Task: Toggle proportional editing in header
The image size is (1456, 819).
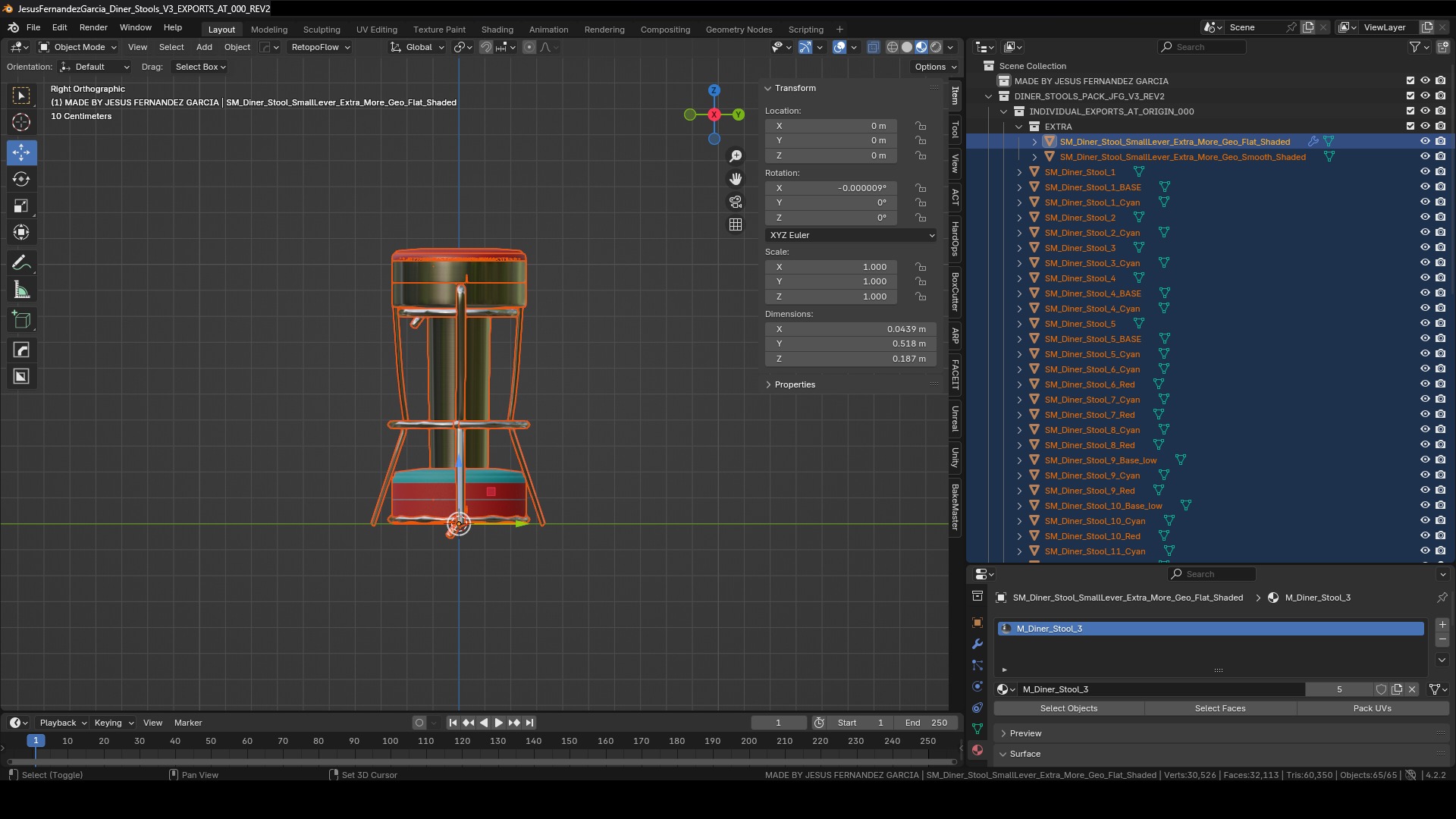Action: click(529, 47)
